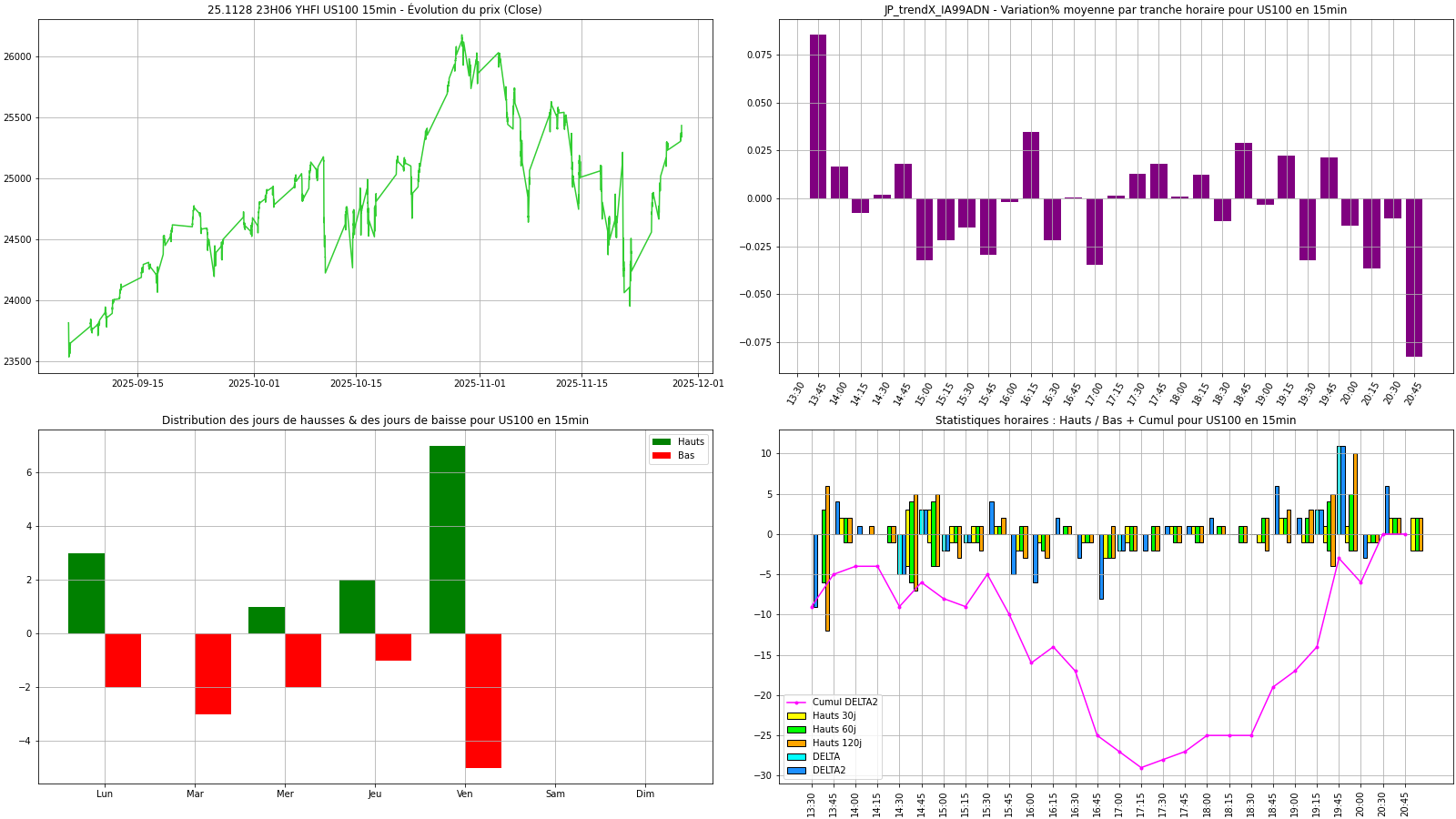The height and width of the screenshot is (819, 1456).
Task: Click the Évolution du prix chart title
Action: point(374,10)
